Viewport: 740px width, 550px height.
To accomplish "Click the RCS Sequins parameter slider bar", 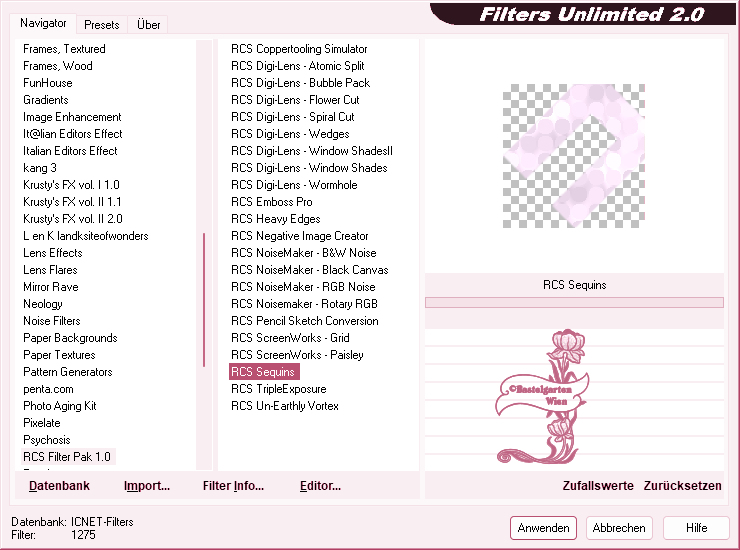I will (573, 302).
